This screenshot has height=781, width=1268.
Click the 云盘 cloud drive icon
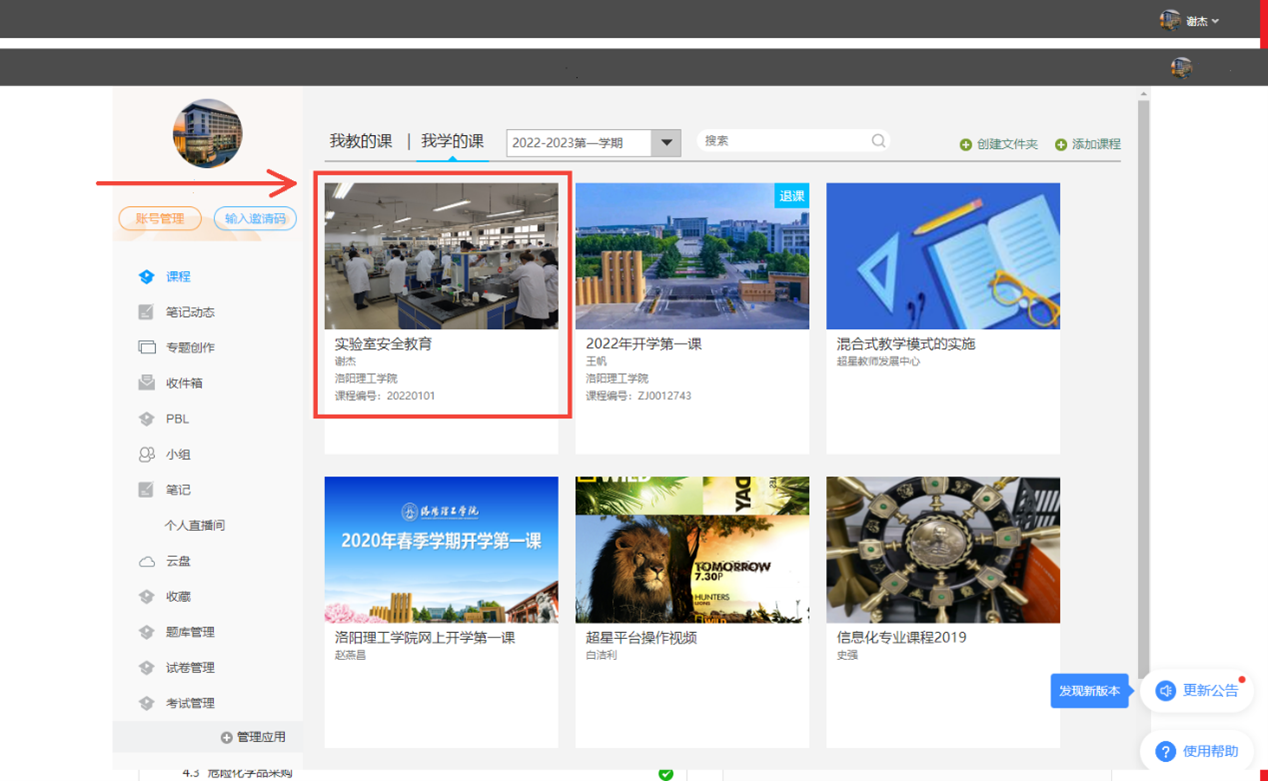click(x=147, y=561)
